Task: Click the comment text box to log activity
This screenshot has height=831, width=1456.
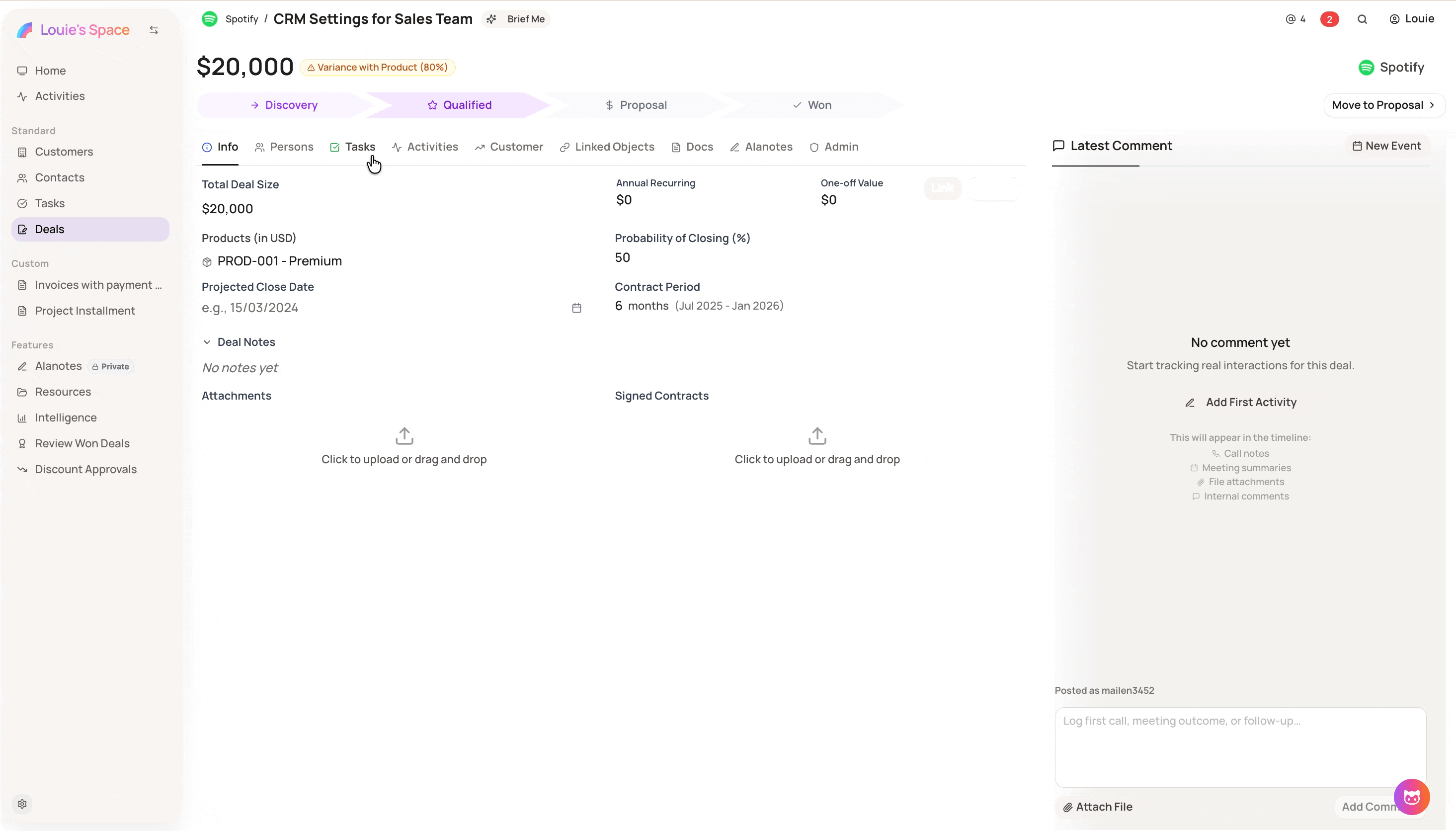Action: tap(1240, 747)
